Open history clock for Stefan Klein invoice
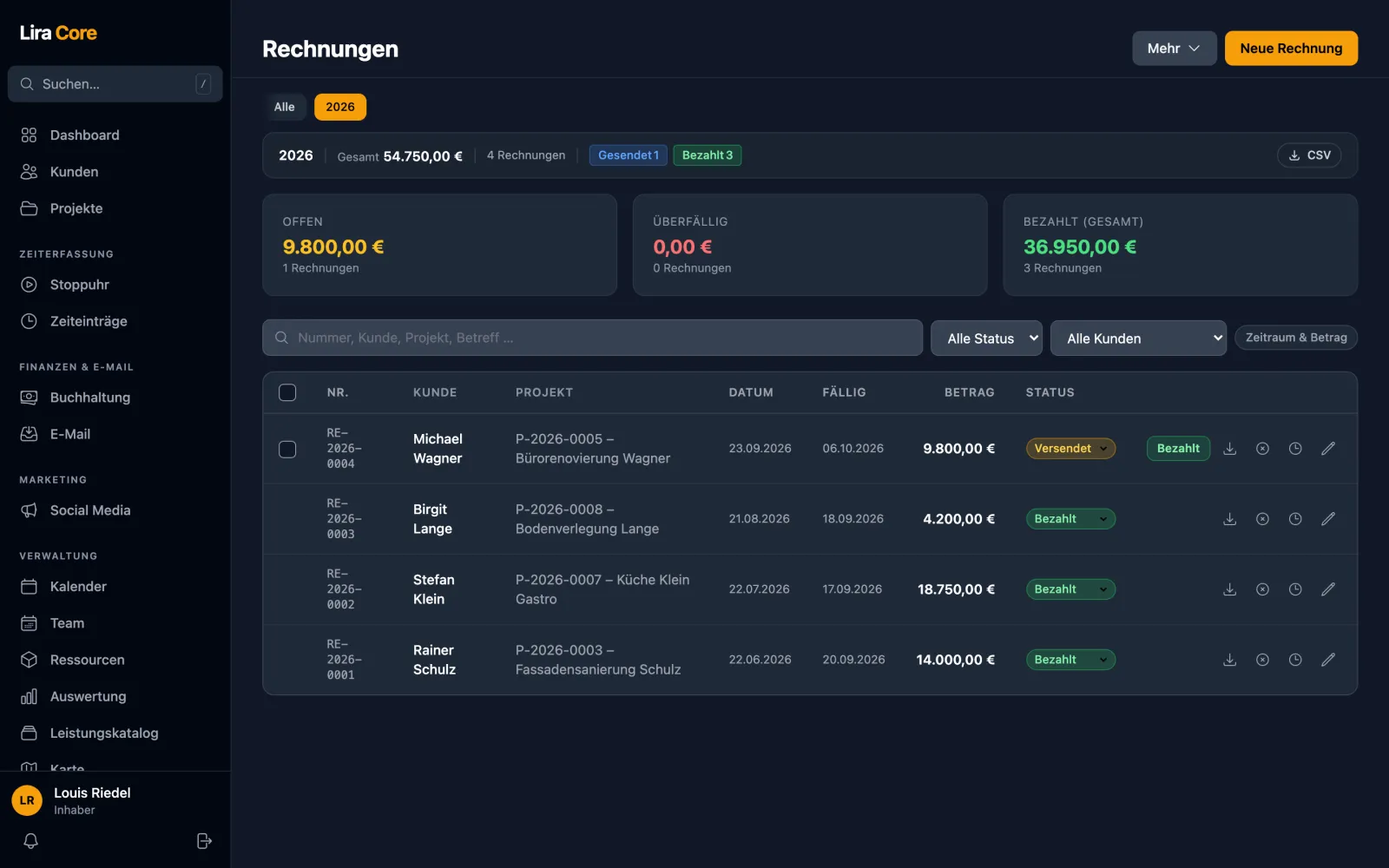 pyautogui.click(x=1295, y=589)
